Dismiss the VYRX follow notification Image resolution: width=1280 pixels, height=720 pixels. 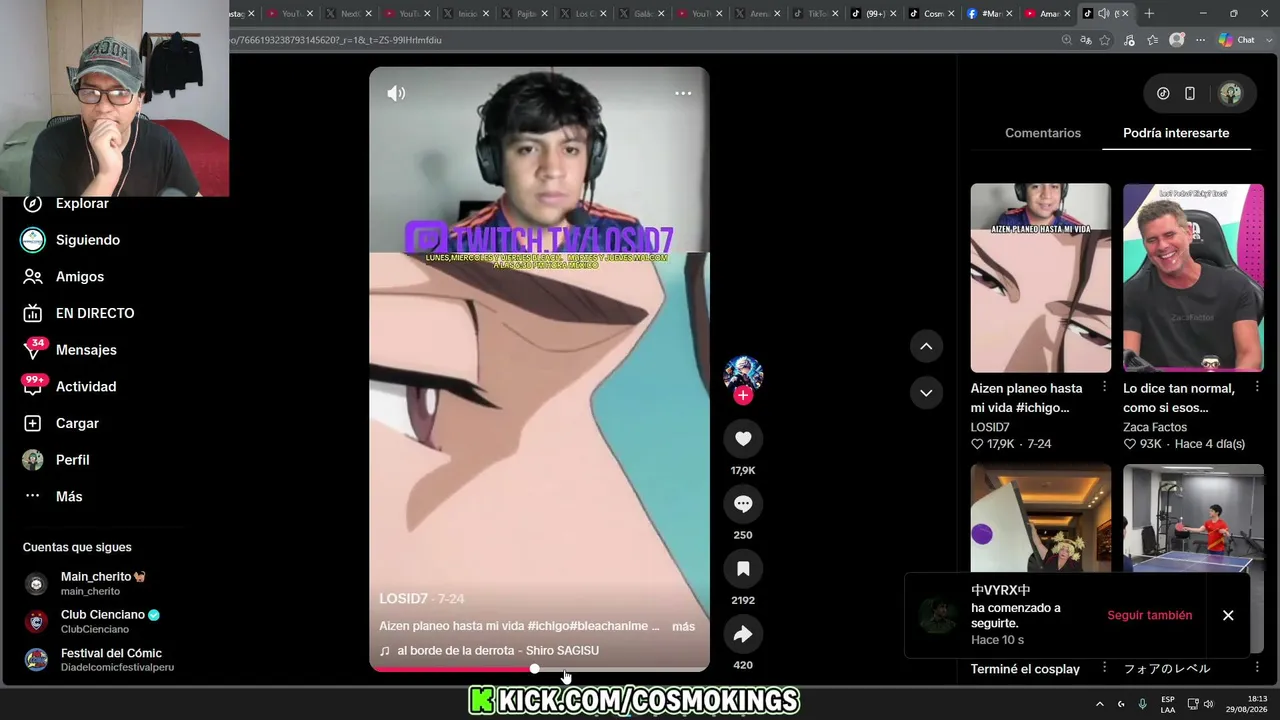tap(1228, 615)
